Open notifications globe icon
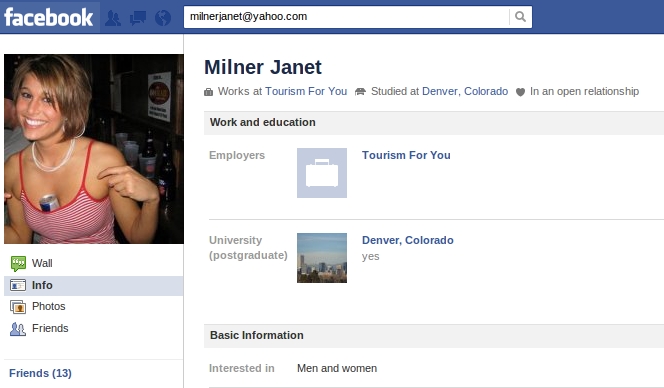 tap(163, 18)
